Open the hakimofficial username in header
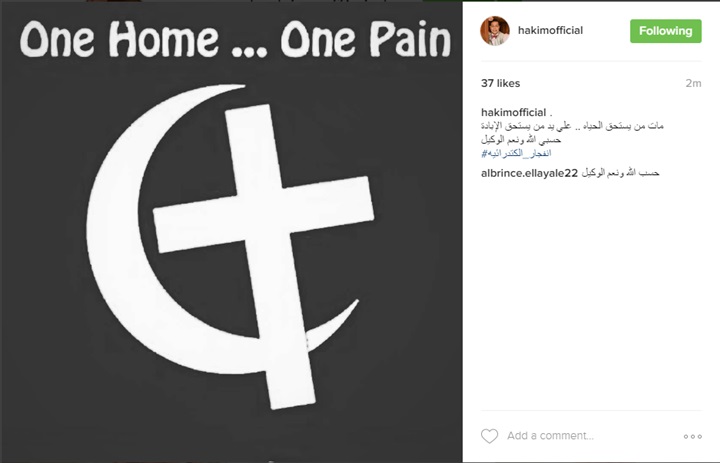 click(550, 30)
